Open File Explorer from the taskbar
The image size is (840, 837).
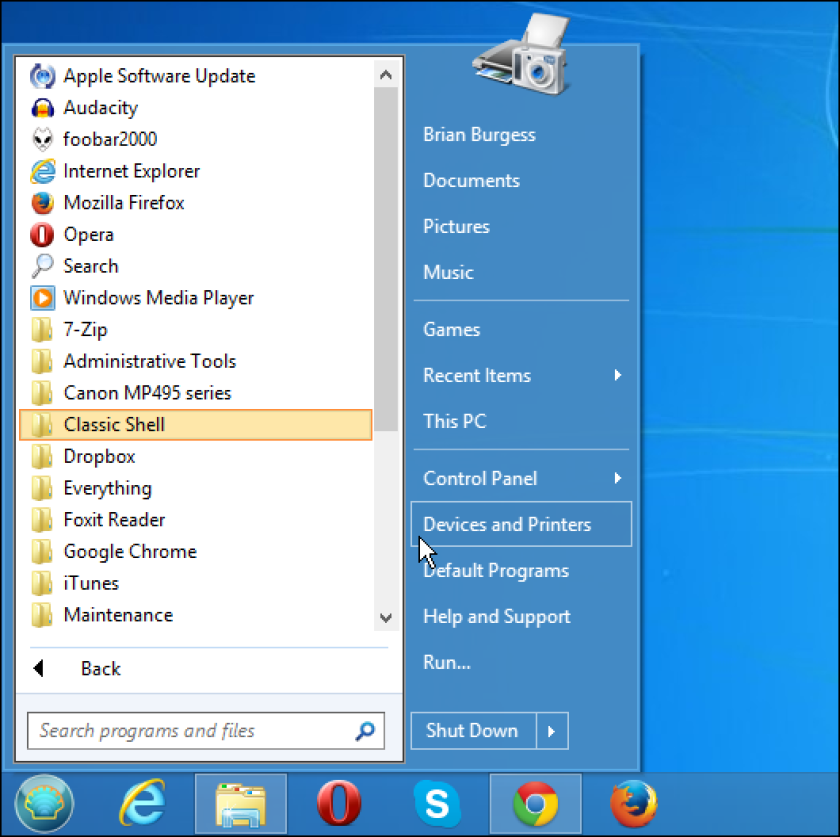241,804
